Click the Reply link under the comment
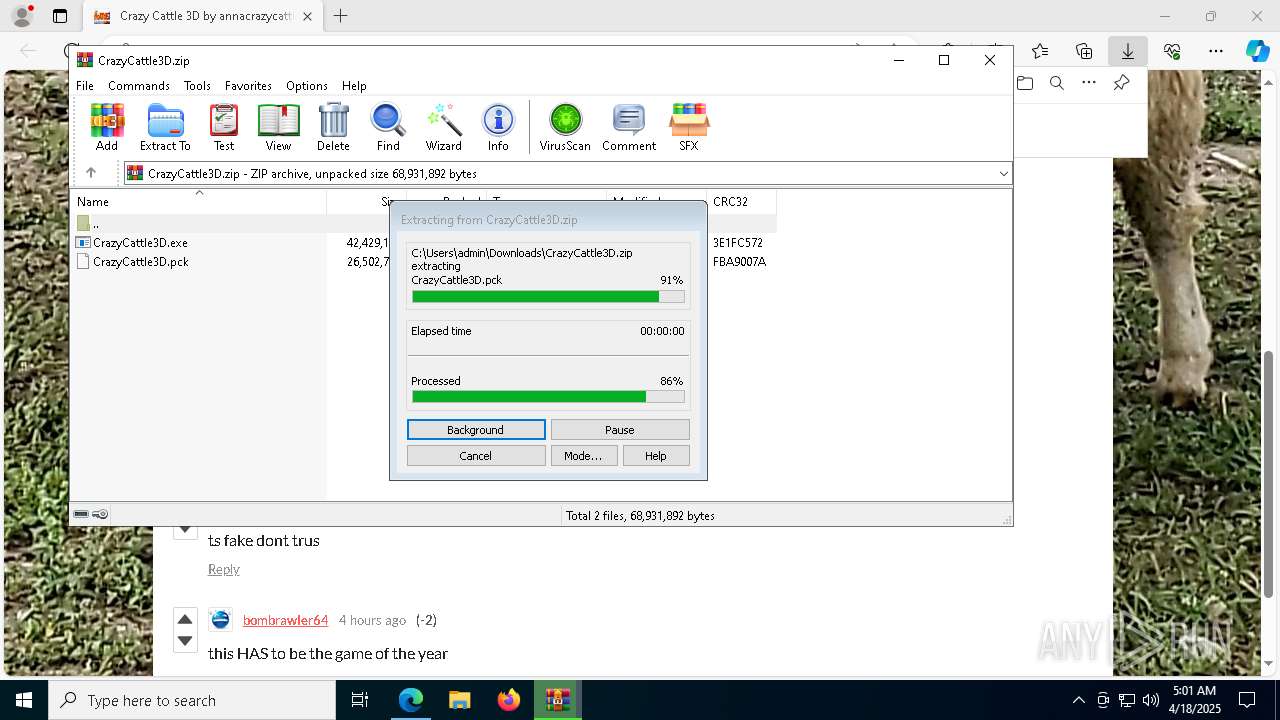The height and width of the screenshot is (720, 1280). [223, 569]
